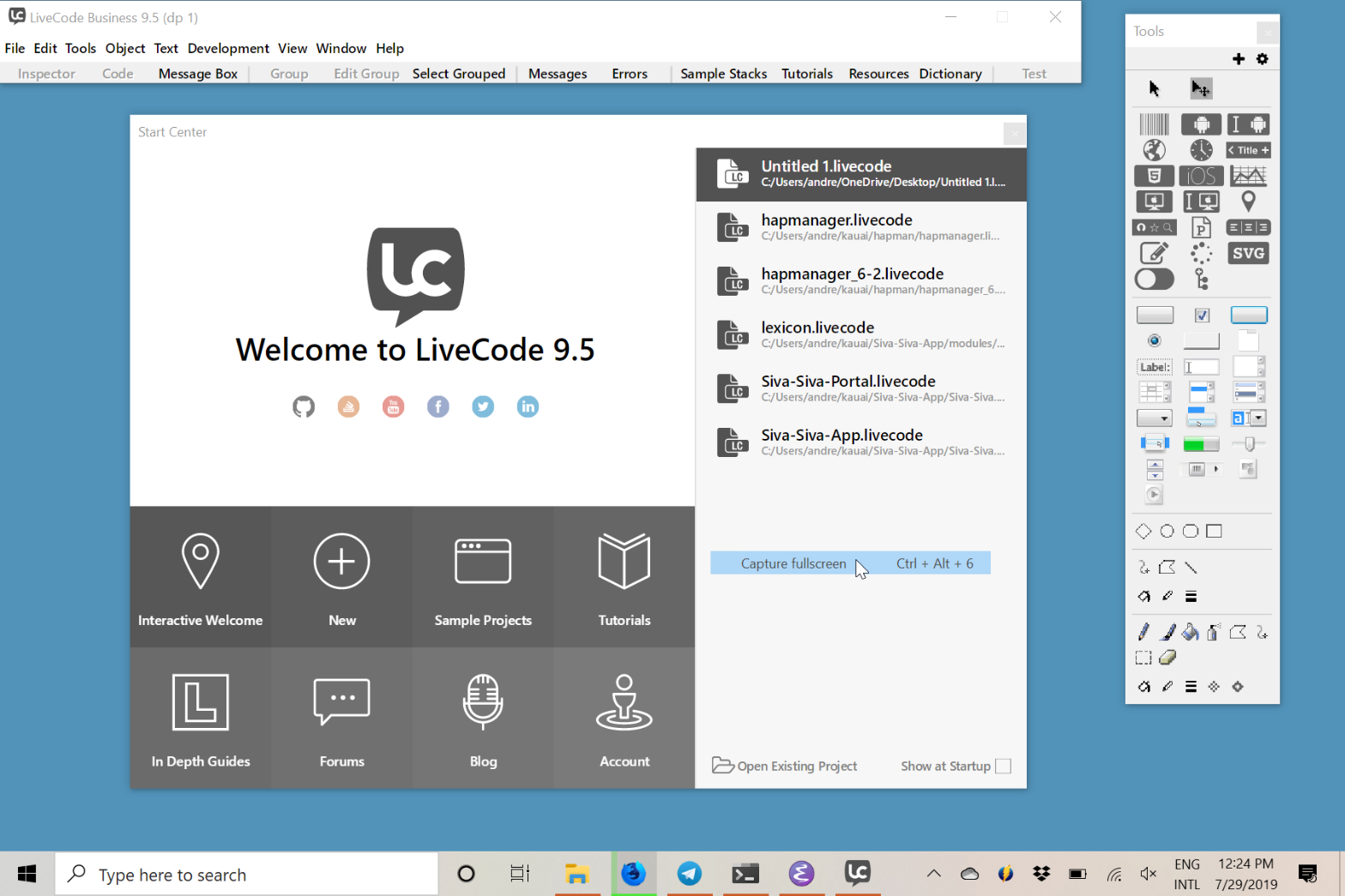The height and width of the screenshot is (896, 1345).
Task: Choose the barcode widget tool
Action: (1154, 124)
